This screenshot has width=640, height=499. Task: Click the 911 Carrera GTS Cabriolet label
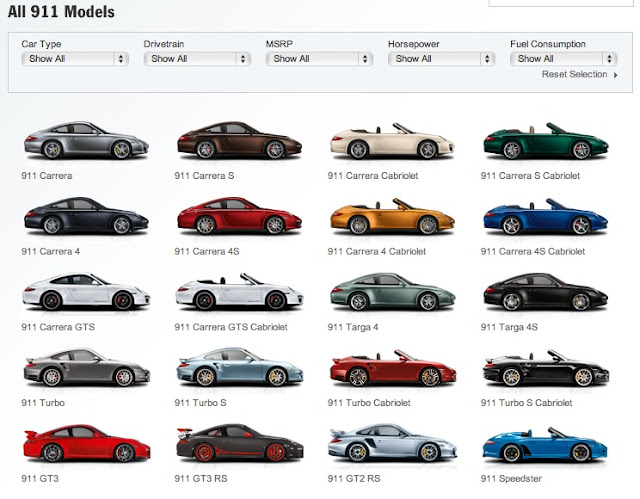(x=231, y=327)
